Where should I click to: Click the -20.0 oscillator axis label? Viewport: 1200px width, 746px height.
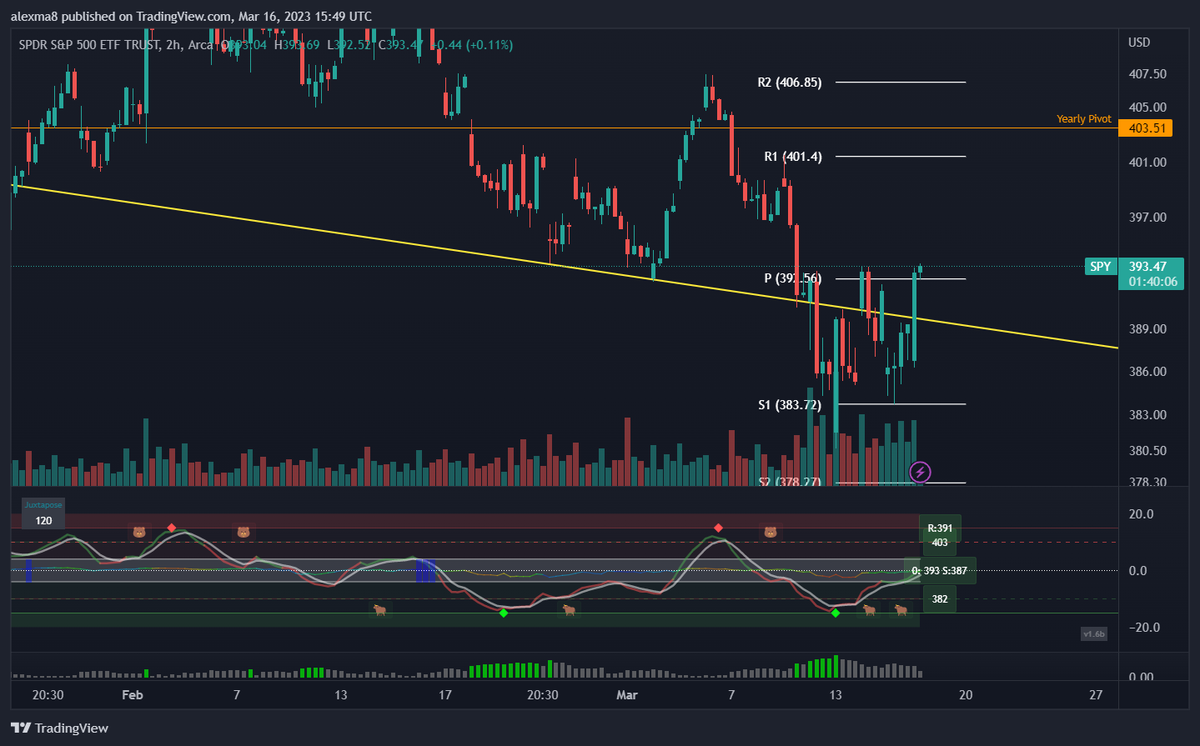[1144, 627]
